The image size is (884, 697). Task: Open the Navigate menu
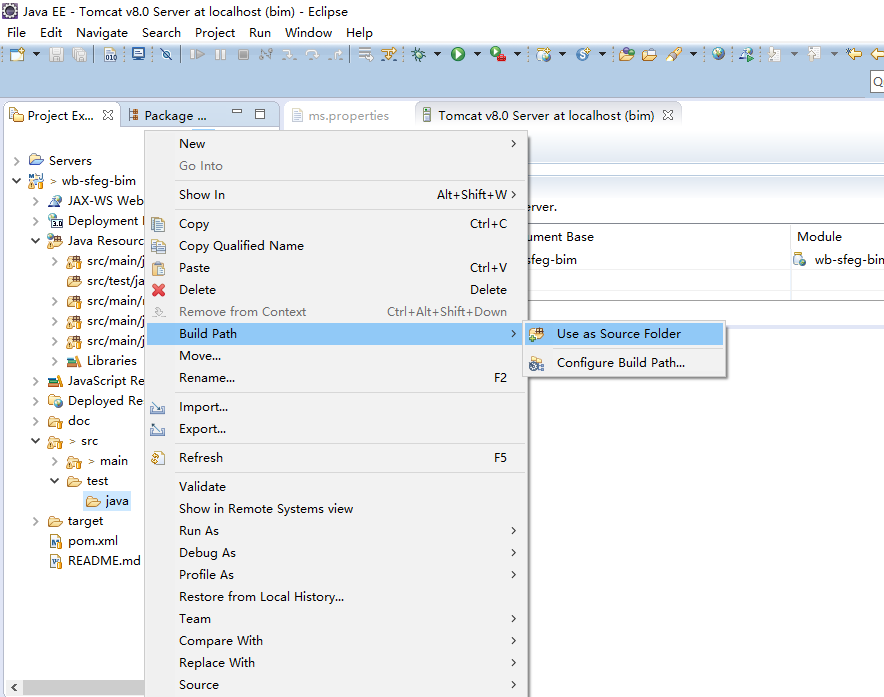tap(102, 33)
